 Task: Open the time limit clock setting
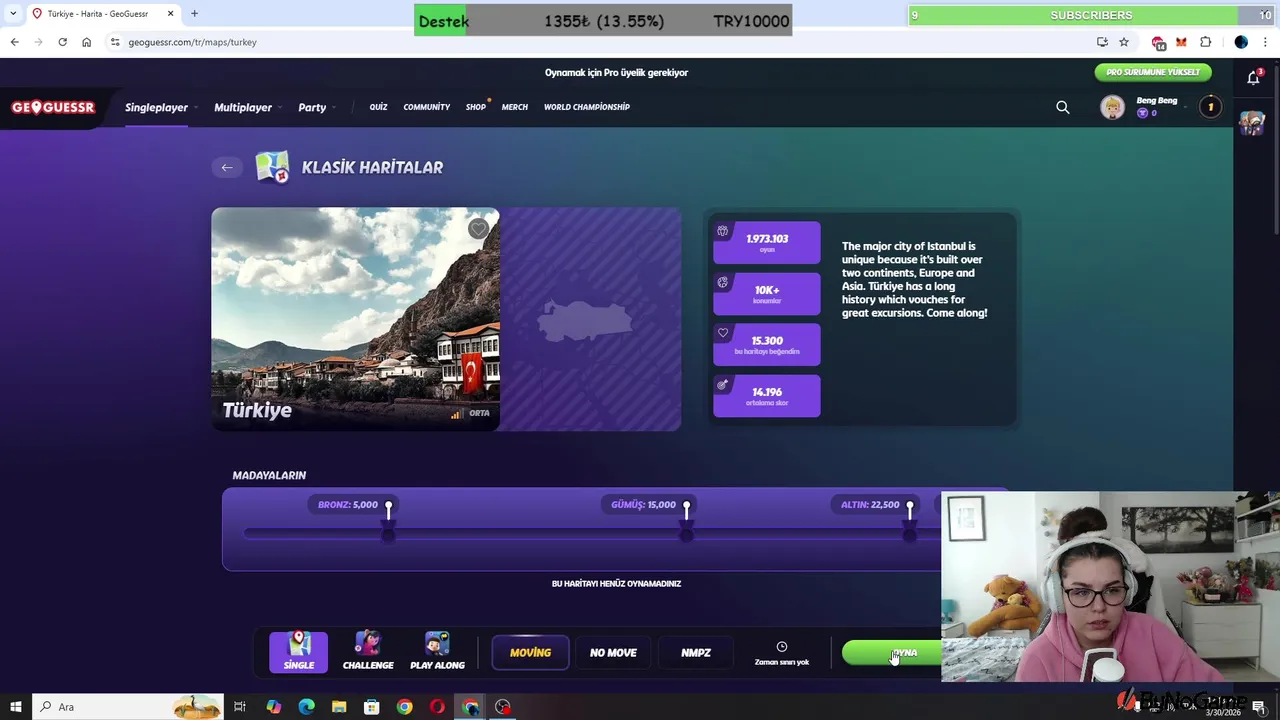[x=782, y=653]
